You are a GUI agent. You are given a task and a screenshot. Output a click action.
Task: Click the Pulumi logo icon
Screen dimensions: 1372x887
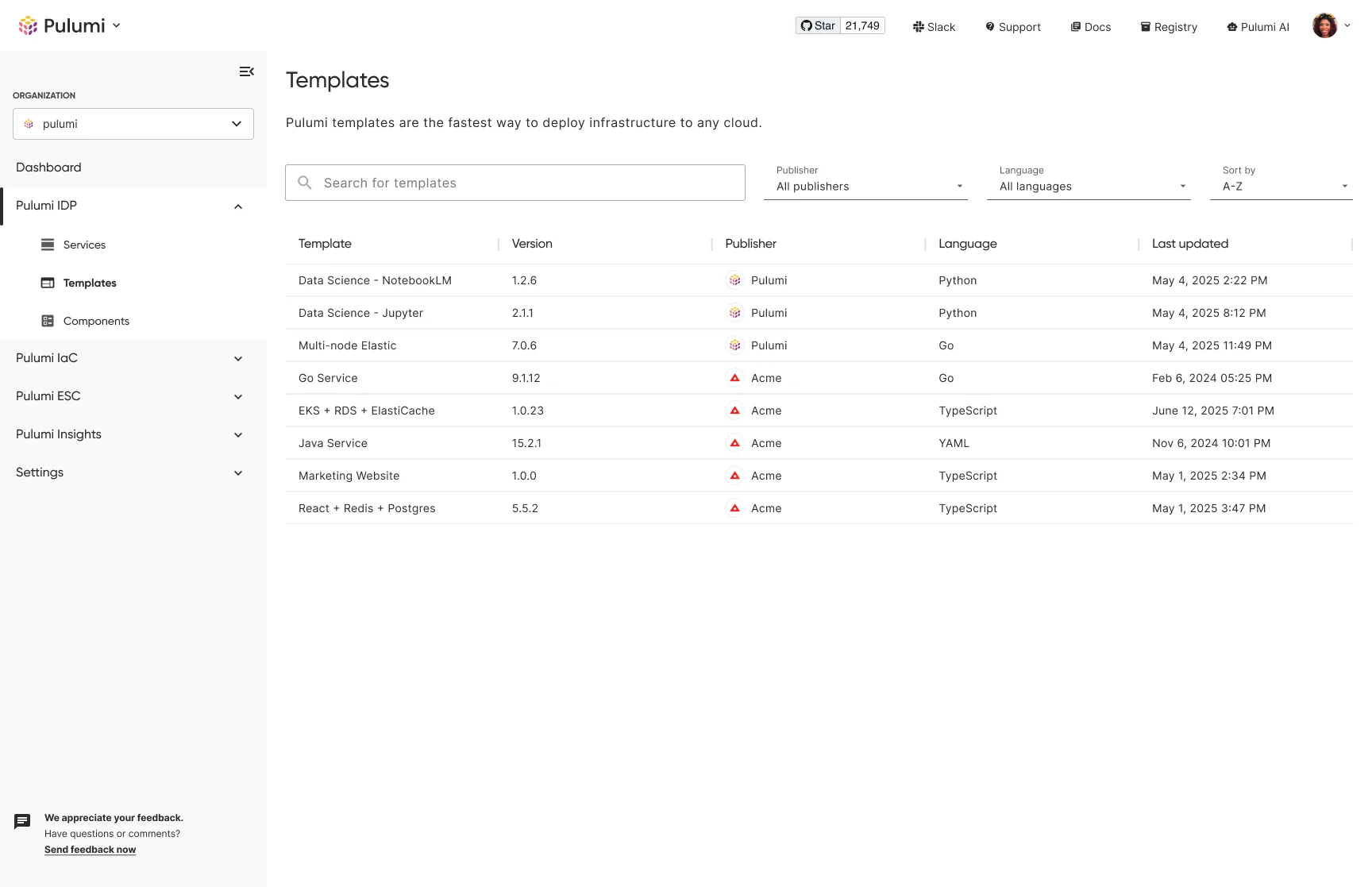(28, 25)
